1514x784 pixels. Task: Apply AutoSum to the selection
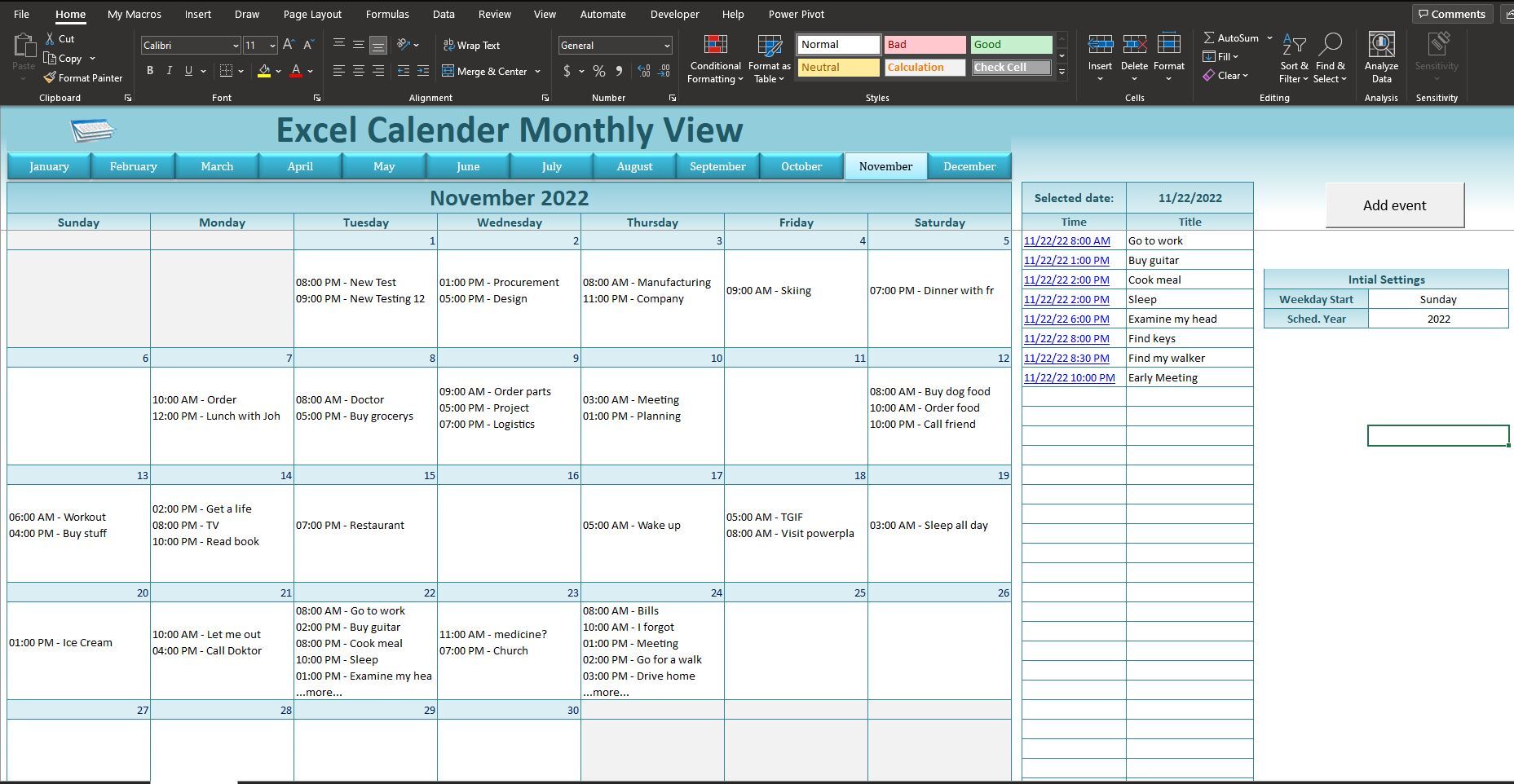pos(1234,37)
